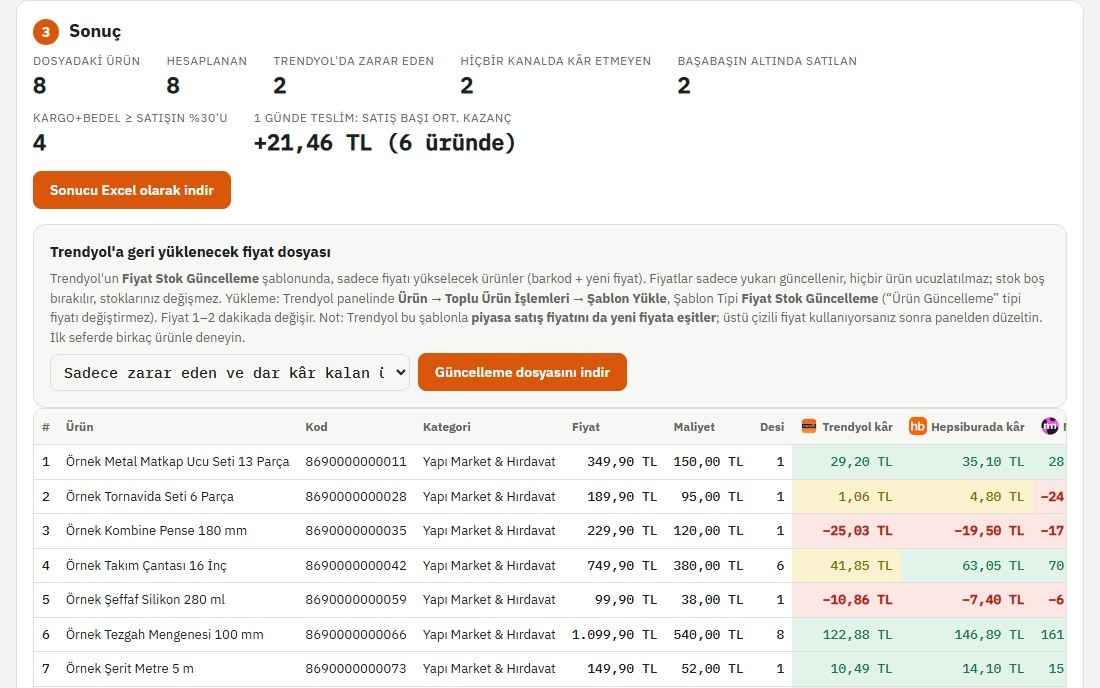Click the cost value '38,00 TL'

[x=712, y=600]
